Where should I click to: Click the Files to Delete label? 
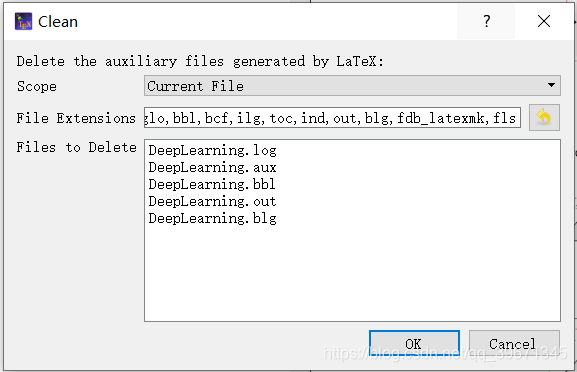click(77, 148)
